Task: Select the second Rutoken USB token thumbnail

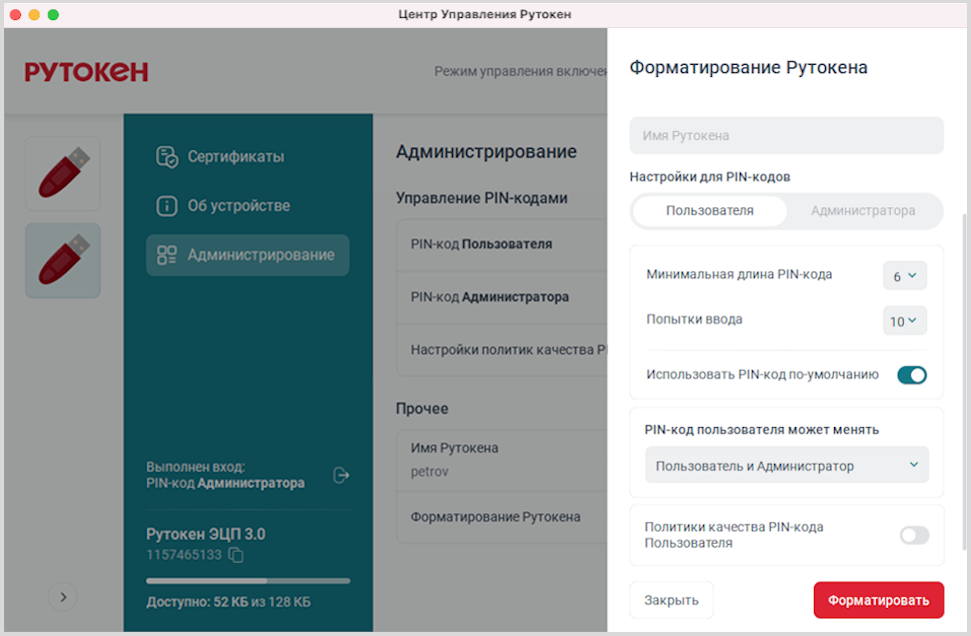Action: pyautogui.click(x=63, y=260)
